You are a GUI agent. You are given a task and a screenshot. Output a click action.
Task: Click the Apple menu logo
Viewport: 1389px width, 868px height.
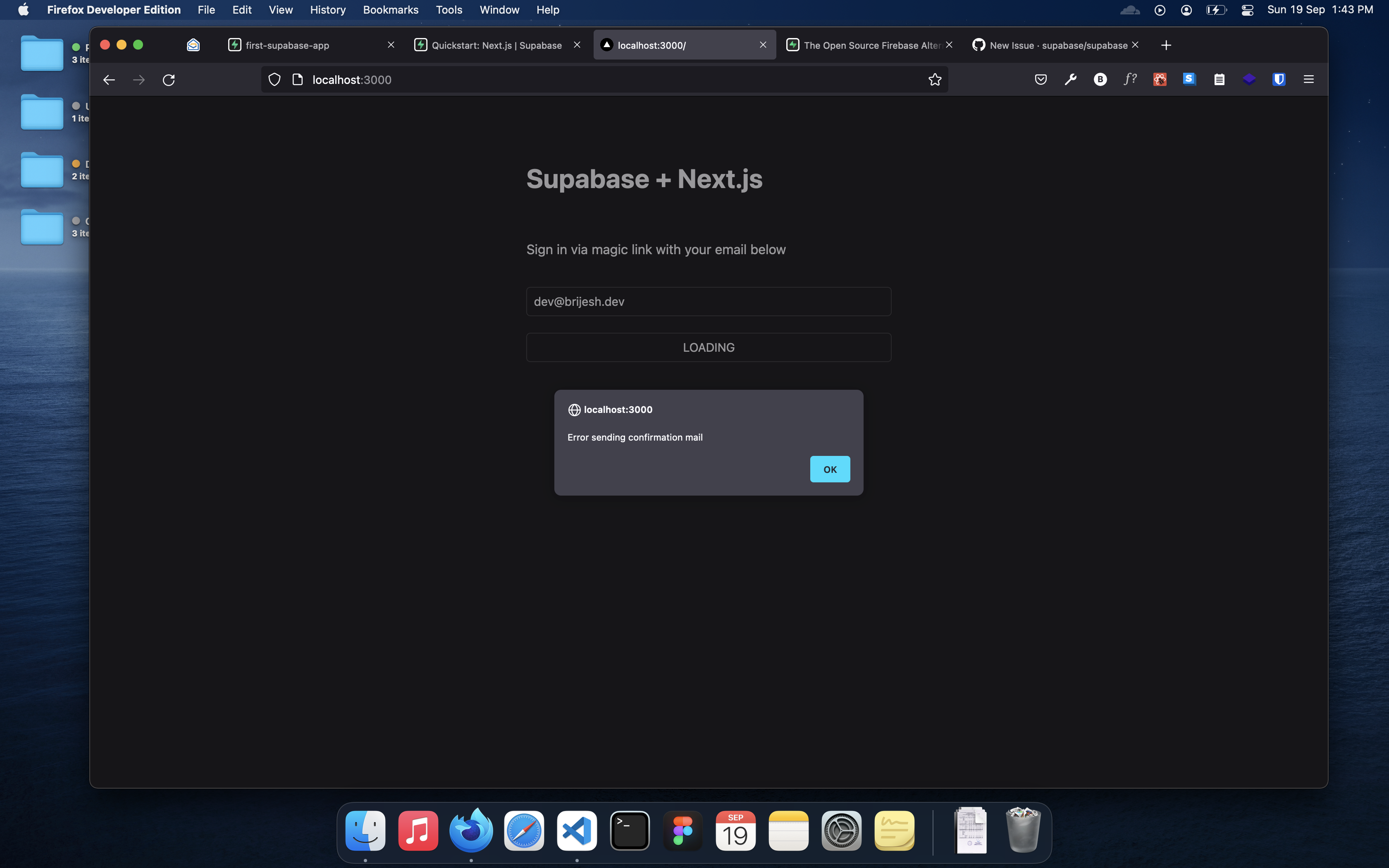[24, 10]
